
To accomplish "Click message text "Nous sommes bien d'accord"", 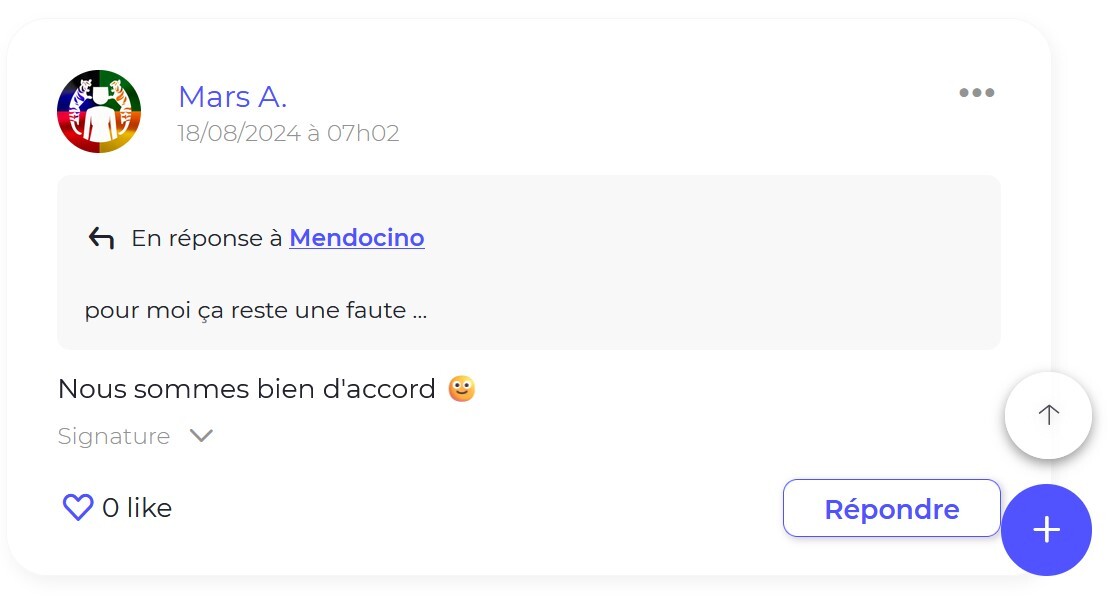I will point(247,389).
